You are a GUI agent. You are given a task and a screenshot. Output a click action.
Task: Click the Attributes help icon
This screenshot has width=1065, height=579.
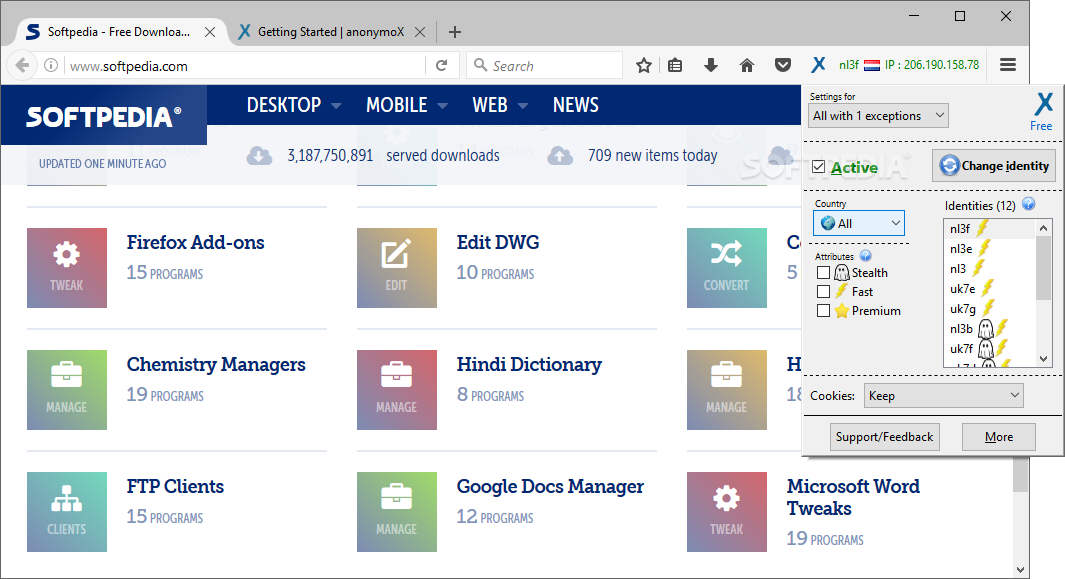(865, 256)
